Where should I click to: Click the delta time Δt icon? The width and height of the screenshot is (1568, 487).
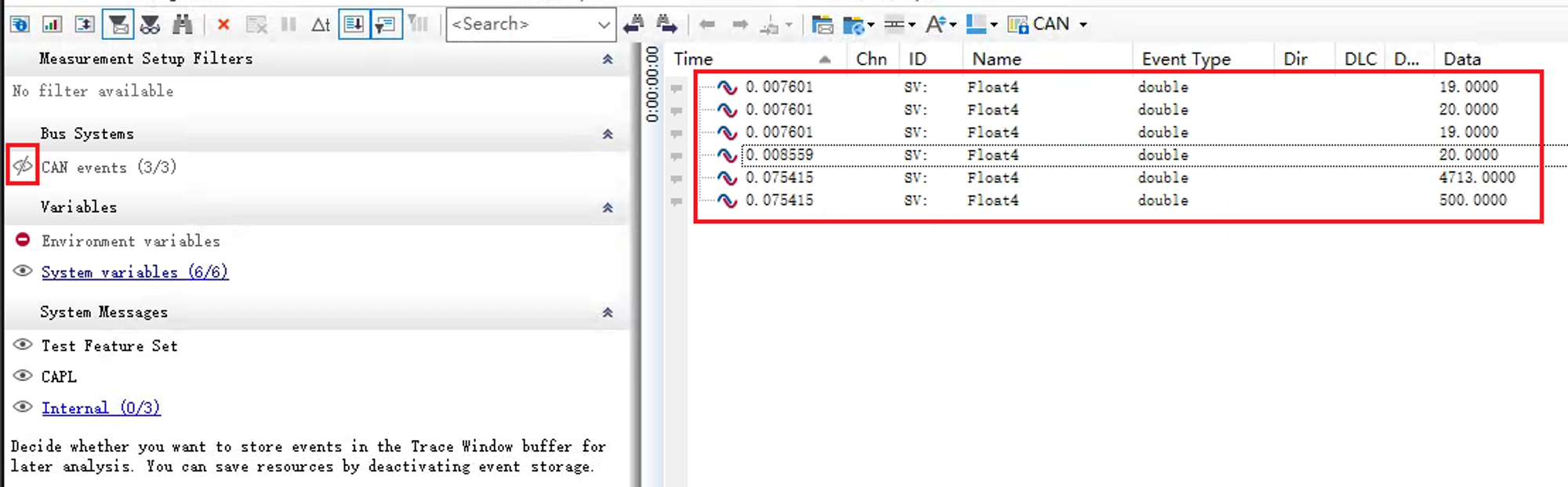pos(320,24)
